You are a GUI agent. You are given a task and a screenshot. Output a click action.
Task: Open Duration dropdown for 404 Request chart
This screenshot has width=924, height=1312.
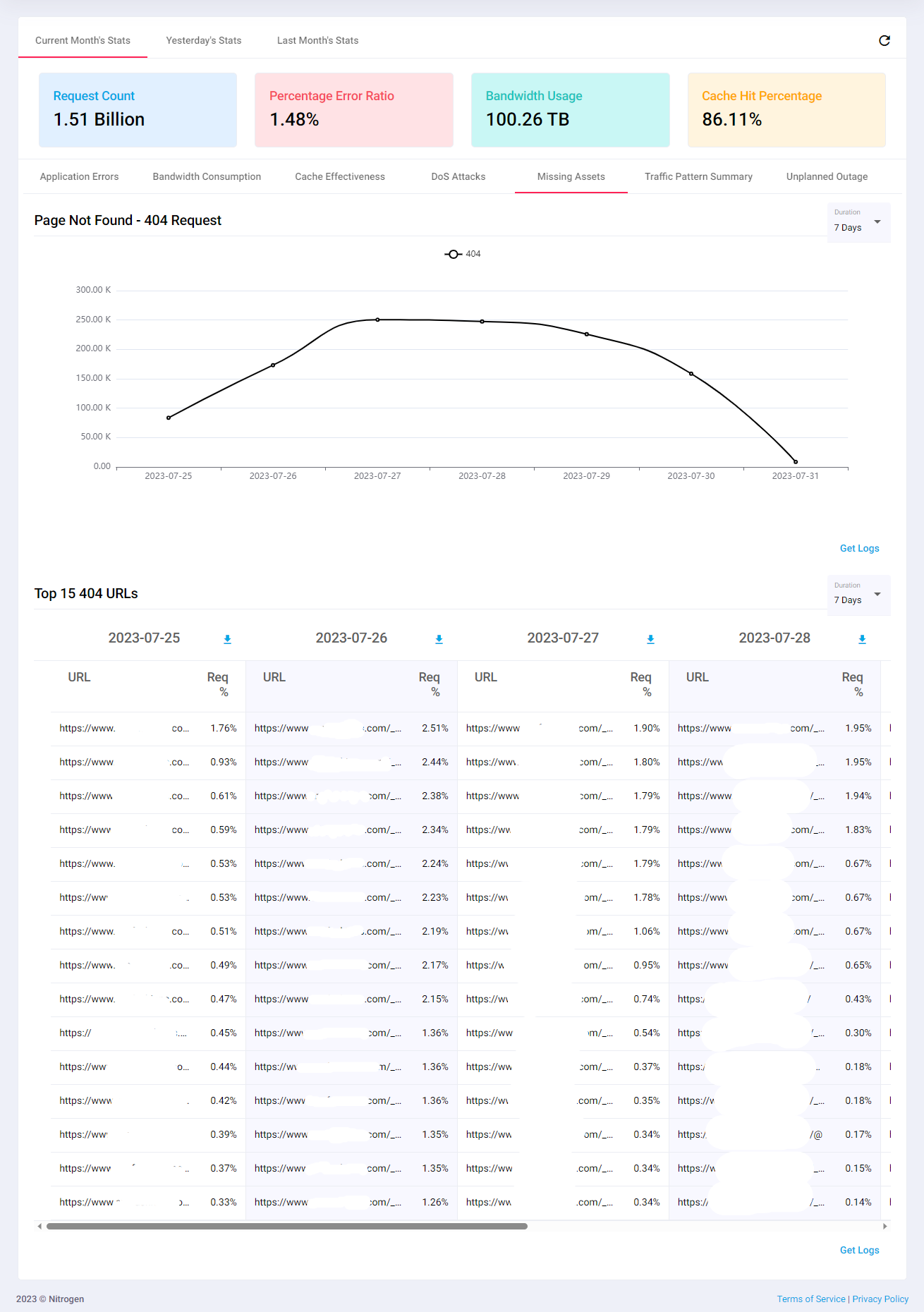858,222
